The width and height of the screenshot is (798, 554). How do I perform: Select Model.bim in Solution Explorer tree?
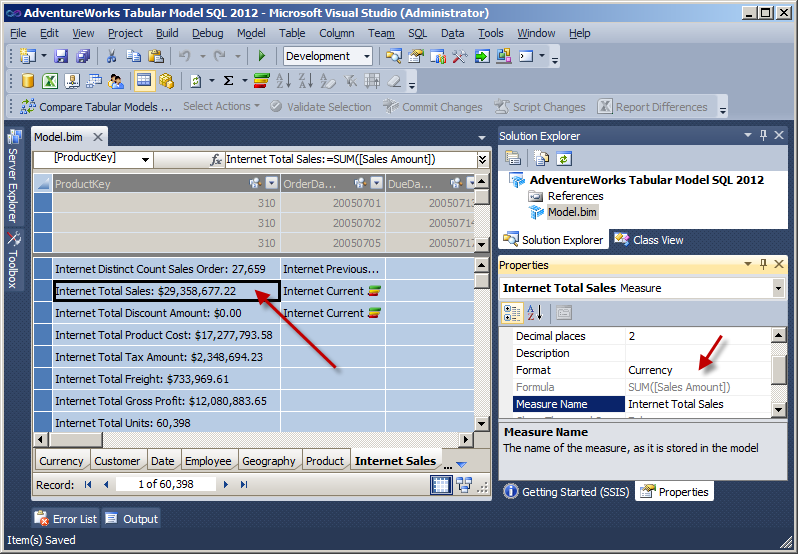(572, 212)
